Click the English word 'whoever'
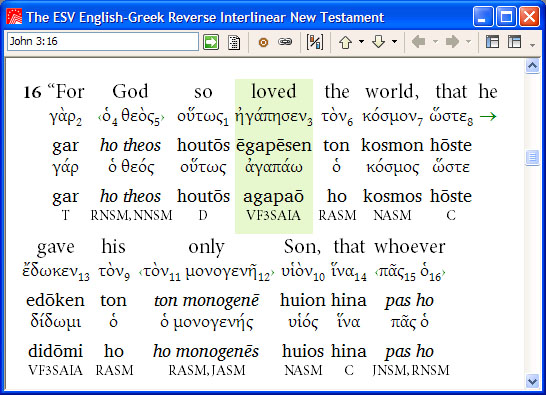The height and width of the screenshot is (395, 546). tap(410, 247)
